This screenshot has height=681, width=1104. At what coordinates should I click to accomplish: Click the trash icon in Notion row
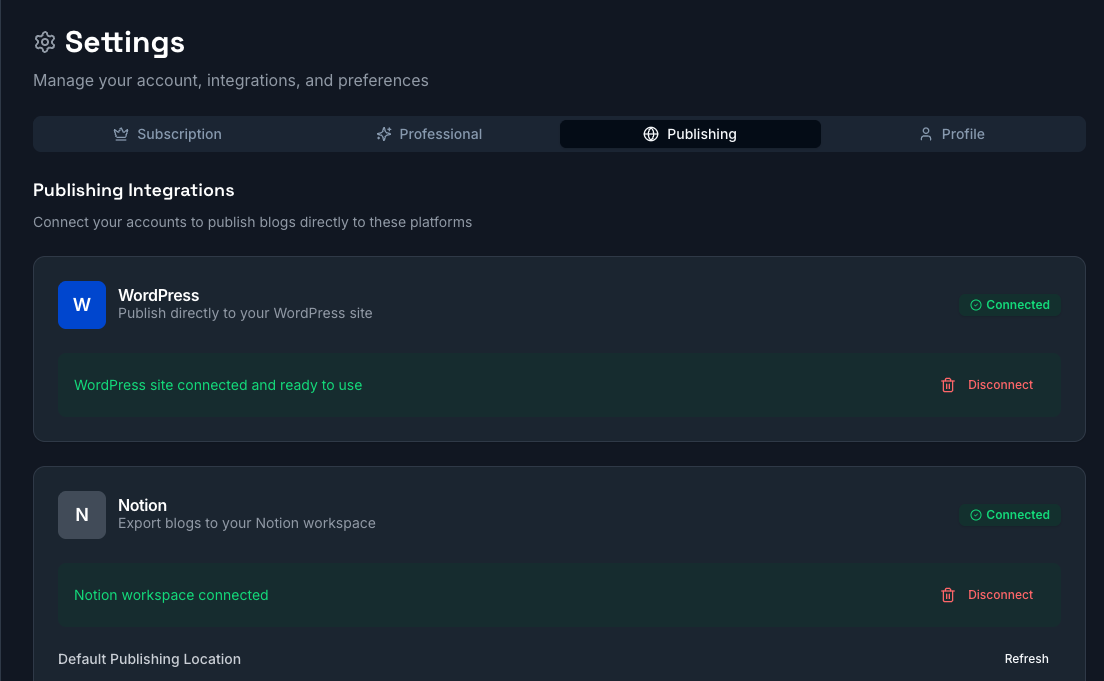tap(948, 595)
